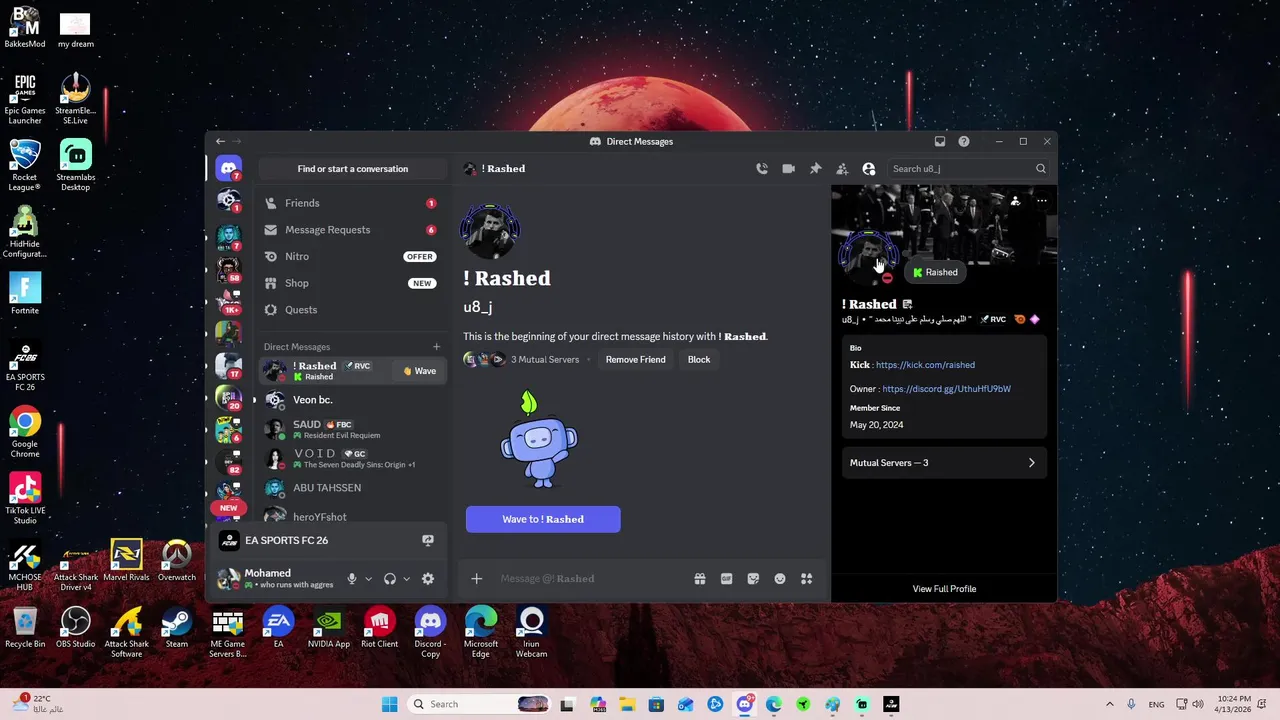
Task: Open the Friends page
Action: (x=351, y=203)
